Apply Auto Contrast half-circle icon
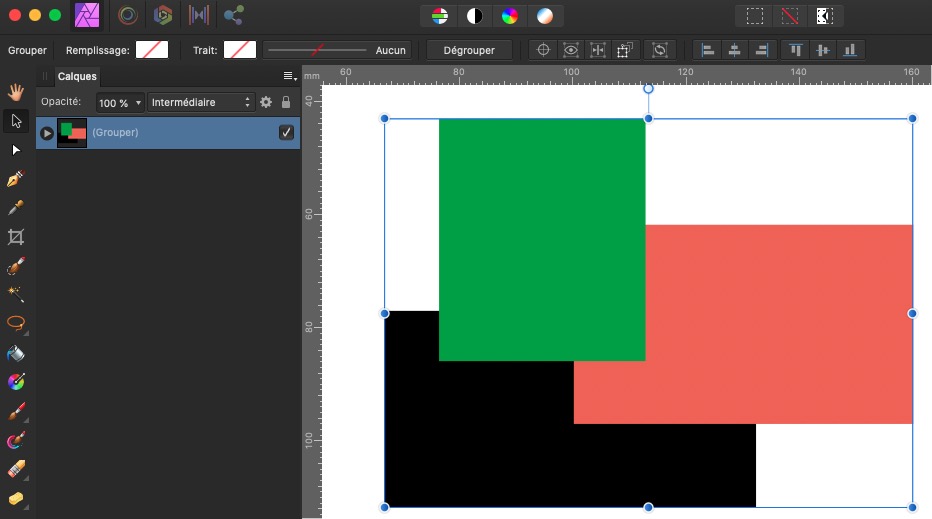Screen dimensions: 932x519 click(474, 16)
